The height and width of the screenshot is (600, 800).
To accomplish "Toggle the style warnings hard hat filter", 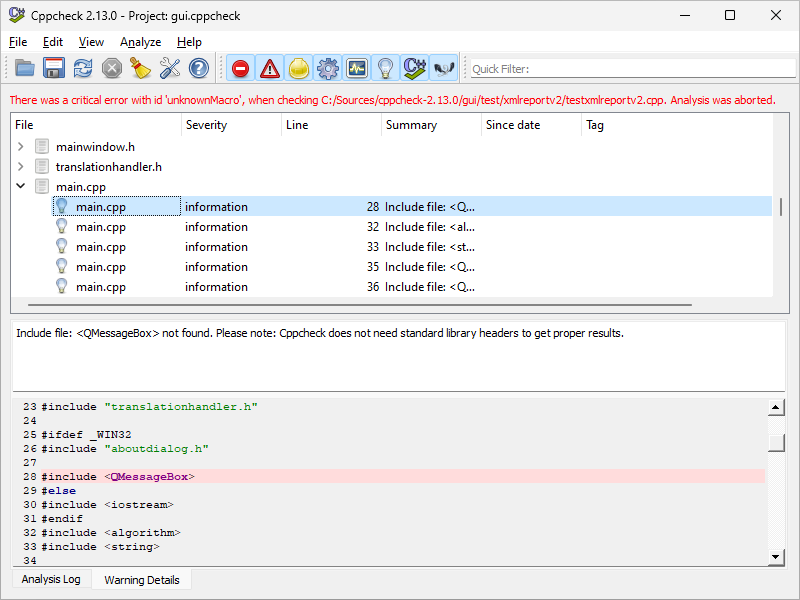I will (298, 68).
